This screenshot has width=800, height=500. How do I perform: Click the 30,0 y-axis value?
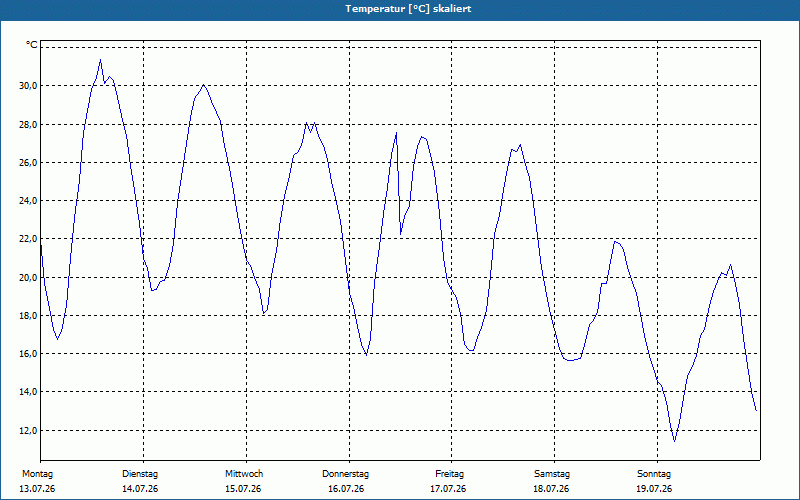[28, 85]
